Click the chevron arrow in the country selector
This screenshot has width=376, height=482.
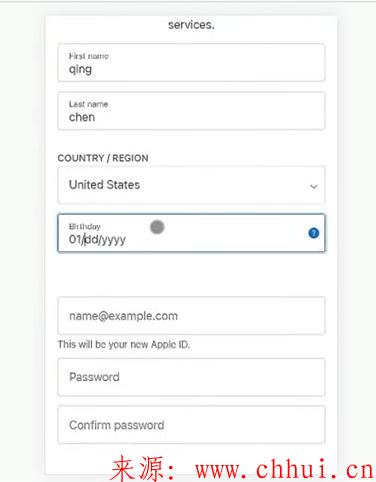(x=314, y=187)
